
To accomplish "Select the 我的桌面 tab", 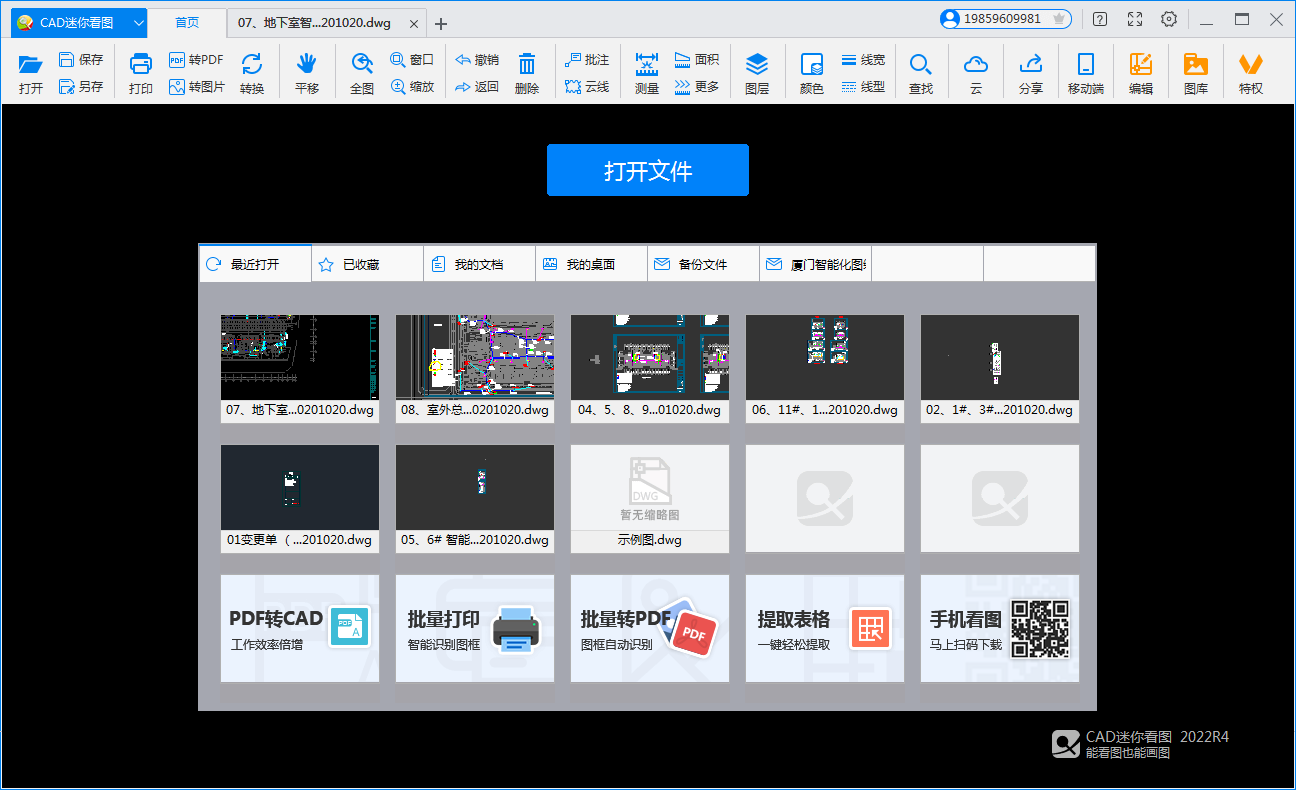I will click(x=590, y=265).
